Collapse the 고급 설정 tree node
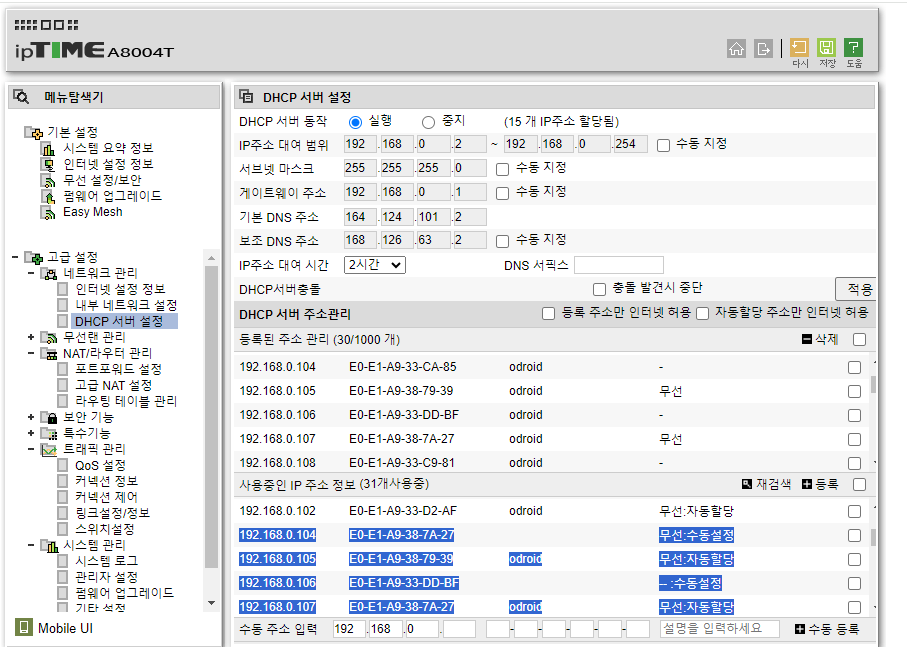This screenshot has height=647, width=907. [15, 257]
